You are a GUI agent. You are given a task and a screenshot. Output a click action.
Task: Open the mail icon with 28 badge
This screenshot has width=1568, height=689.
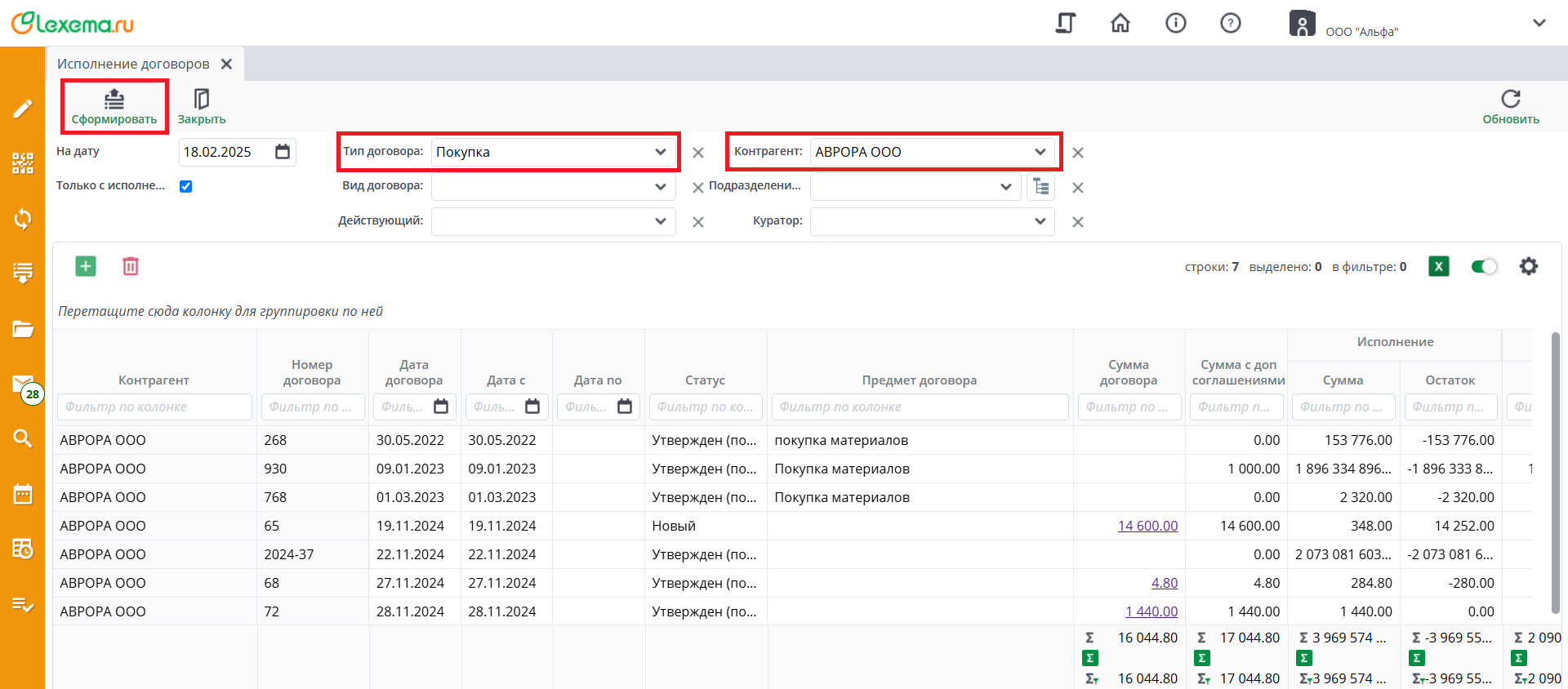click(23, 384)
